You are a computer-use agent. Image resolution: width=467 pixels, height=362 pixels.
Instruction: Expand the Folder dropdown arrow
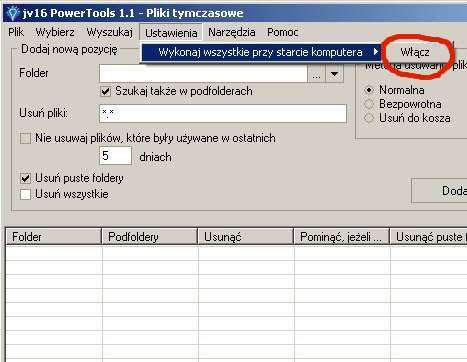334,74
